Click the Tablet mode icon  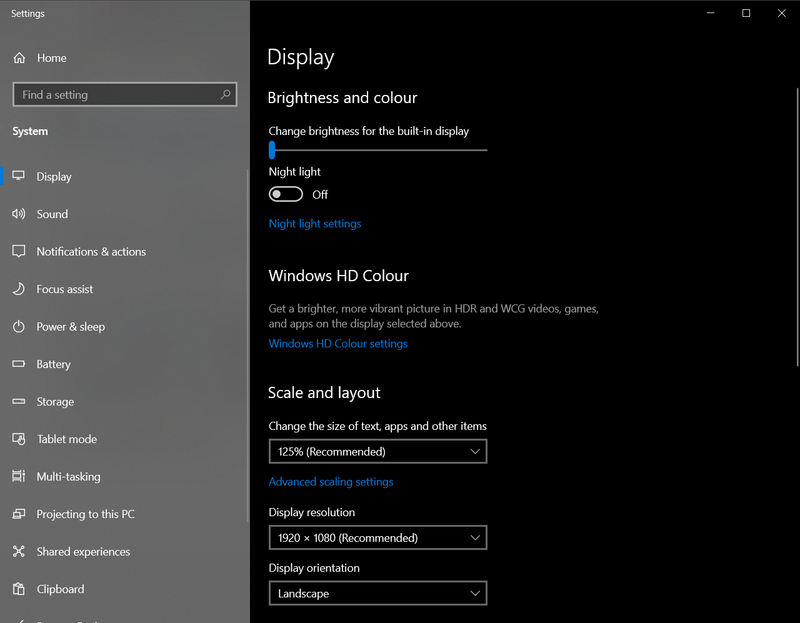pos(18,439)
